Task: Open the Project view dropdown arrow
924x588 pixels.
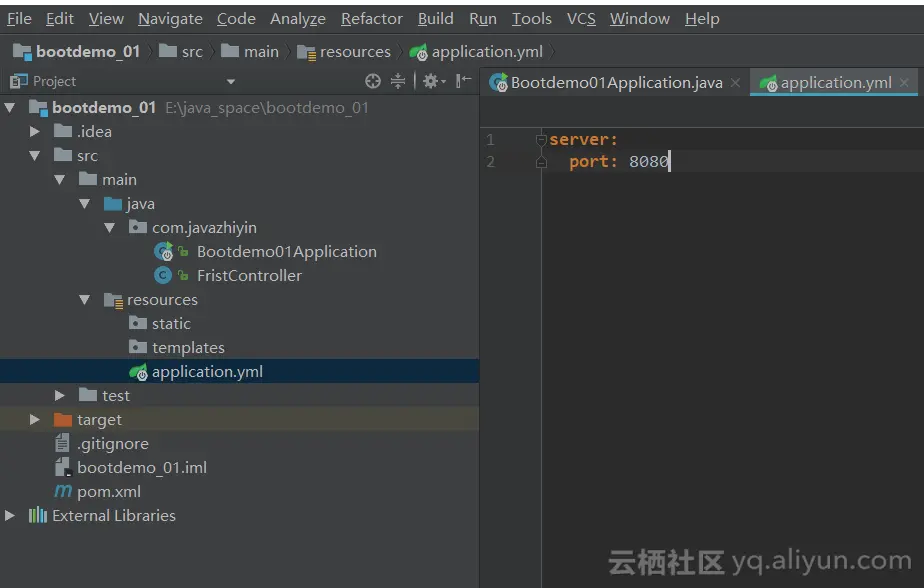Action: [231, 82]
